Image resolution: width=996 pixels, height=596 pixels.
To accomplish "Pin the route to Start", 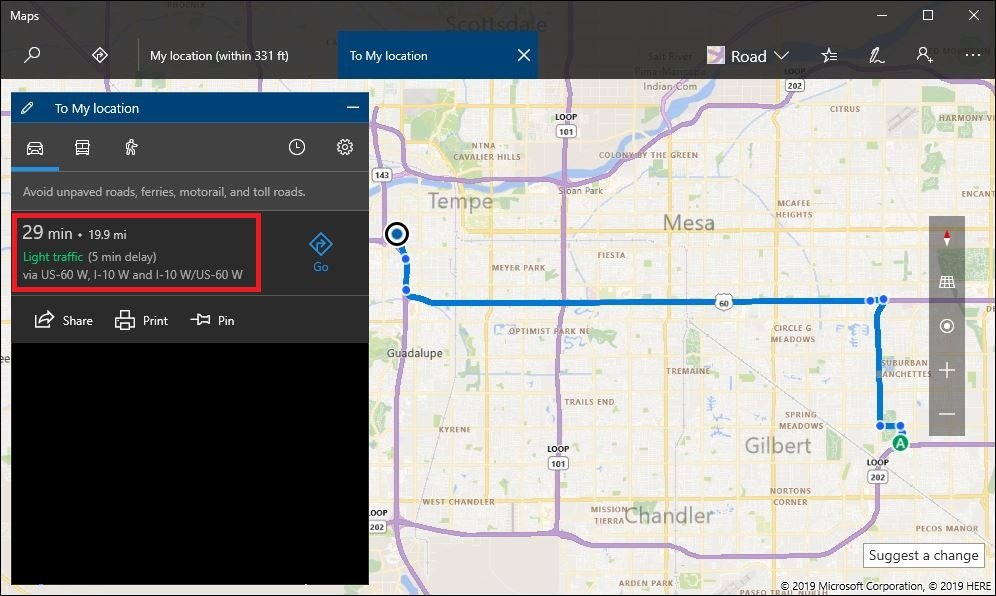I will coord(213,320).
